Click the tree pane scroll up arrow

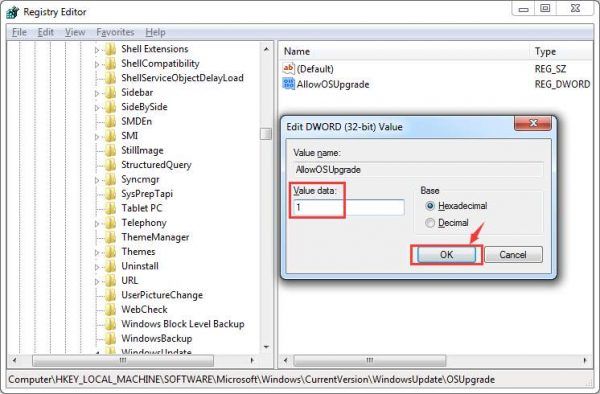pos(266,49)
